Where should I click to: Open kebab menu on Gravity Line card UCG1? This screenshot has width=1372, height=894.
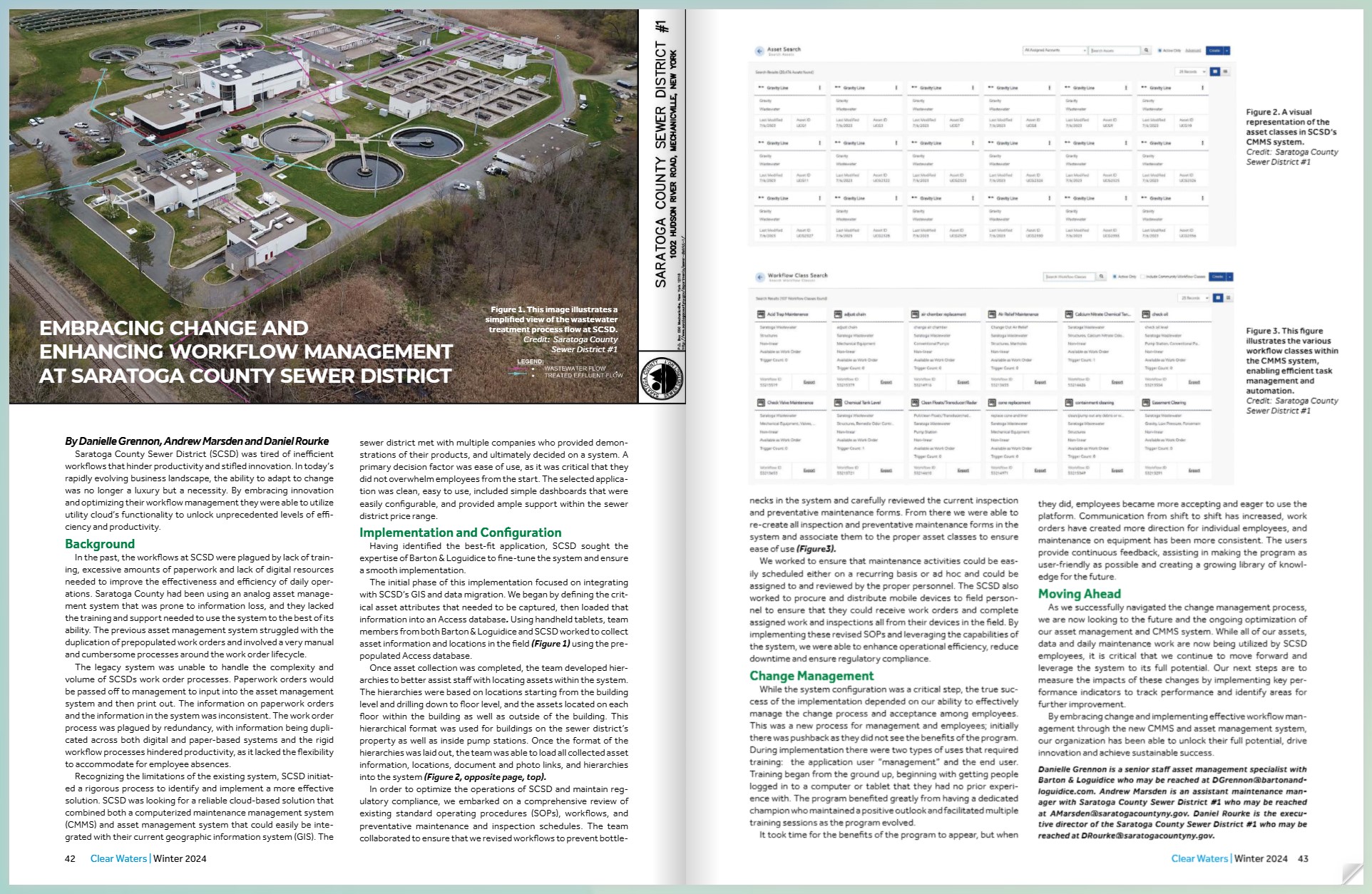pyautogui.click(x=819, y=88)
